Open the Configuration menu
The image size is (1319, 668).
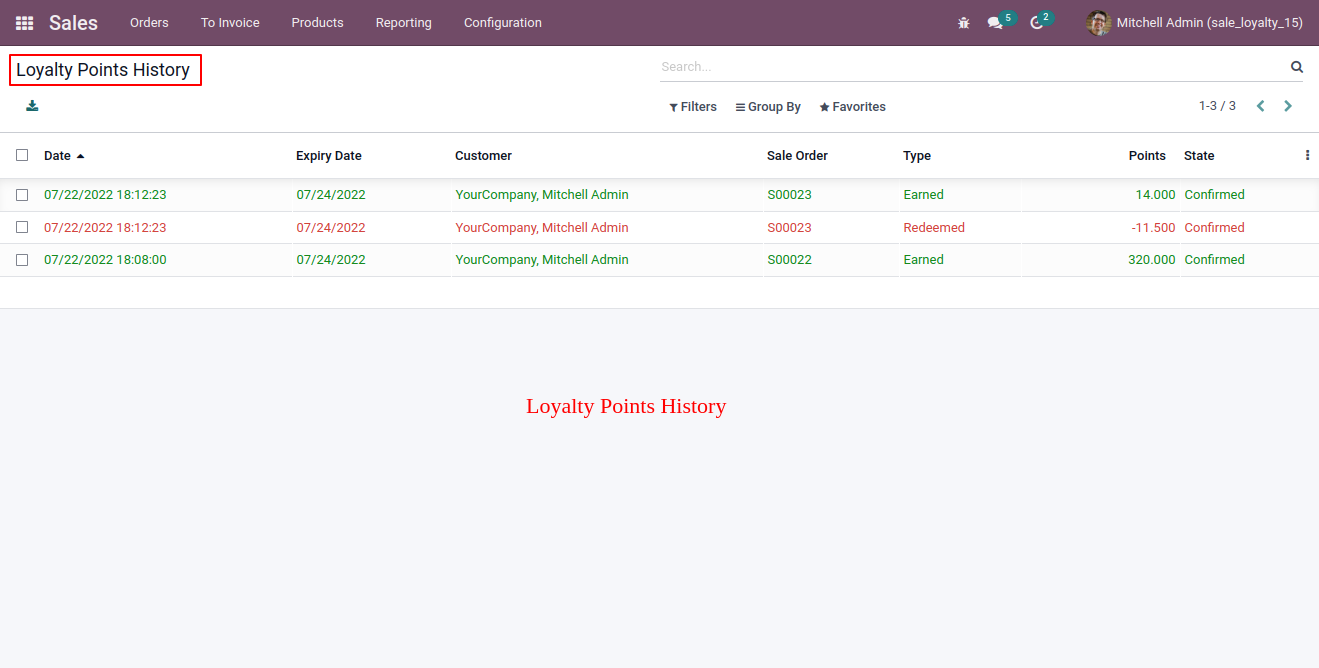coord(503,22)
